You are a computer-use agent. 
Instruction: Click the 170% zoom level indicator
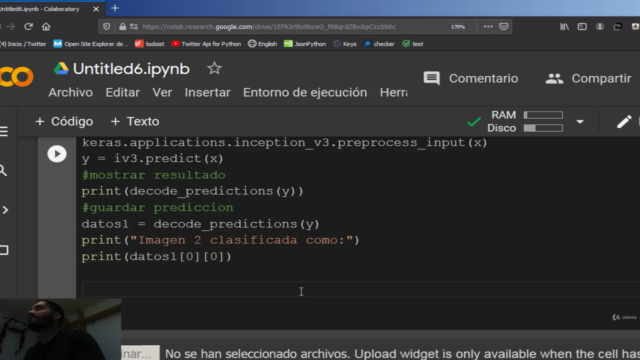458,27
